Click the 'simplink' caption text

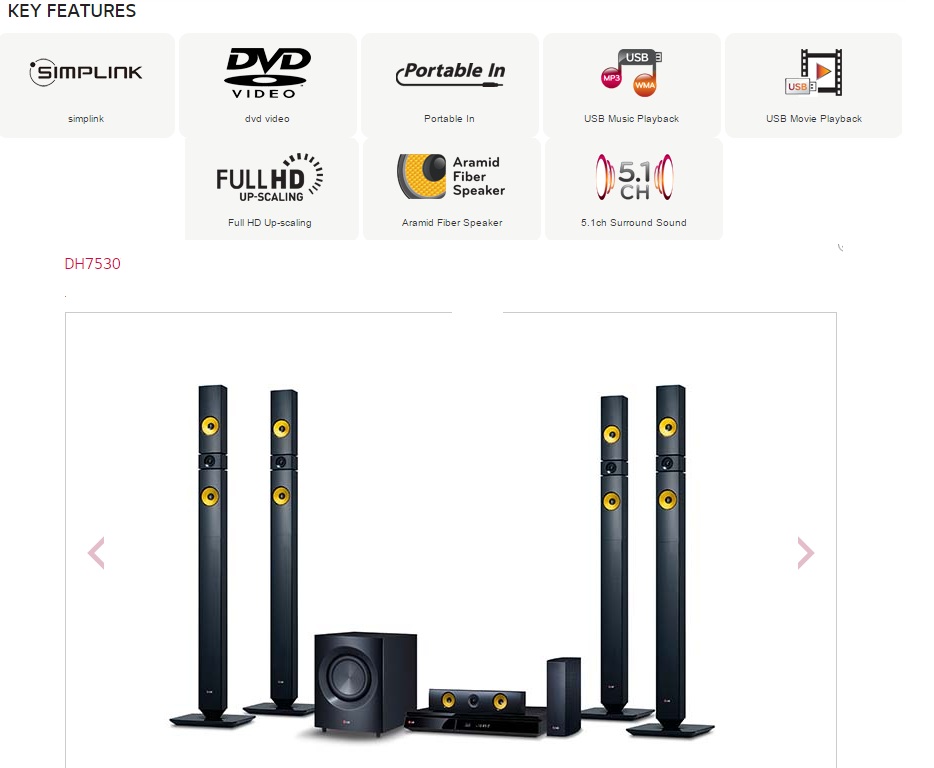(x=86, y=119)
